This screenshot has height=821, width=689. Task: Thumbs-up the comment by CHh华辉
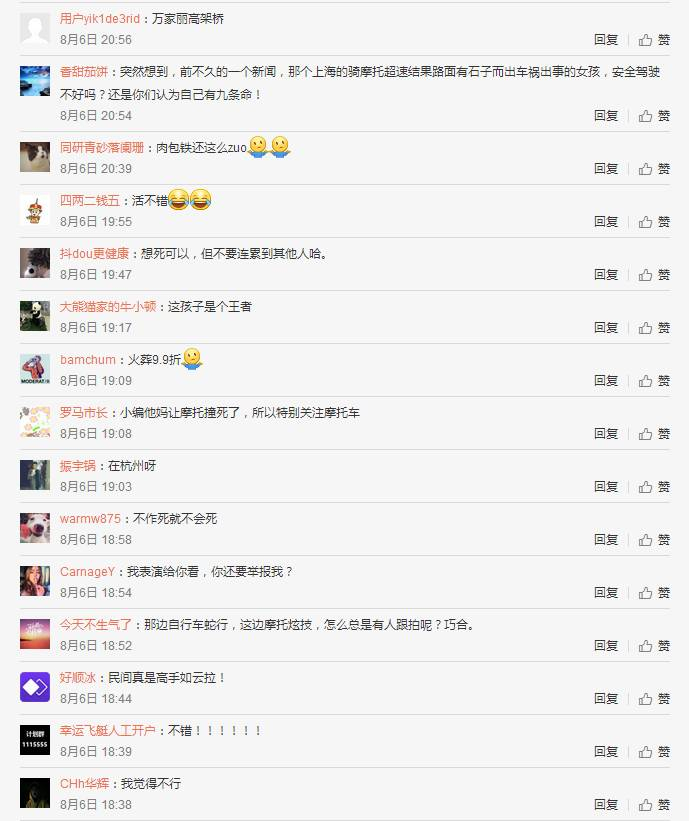[654, 805]
